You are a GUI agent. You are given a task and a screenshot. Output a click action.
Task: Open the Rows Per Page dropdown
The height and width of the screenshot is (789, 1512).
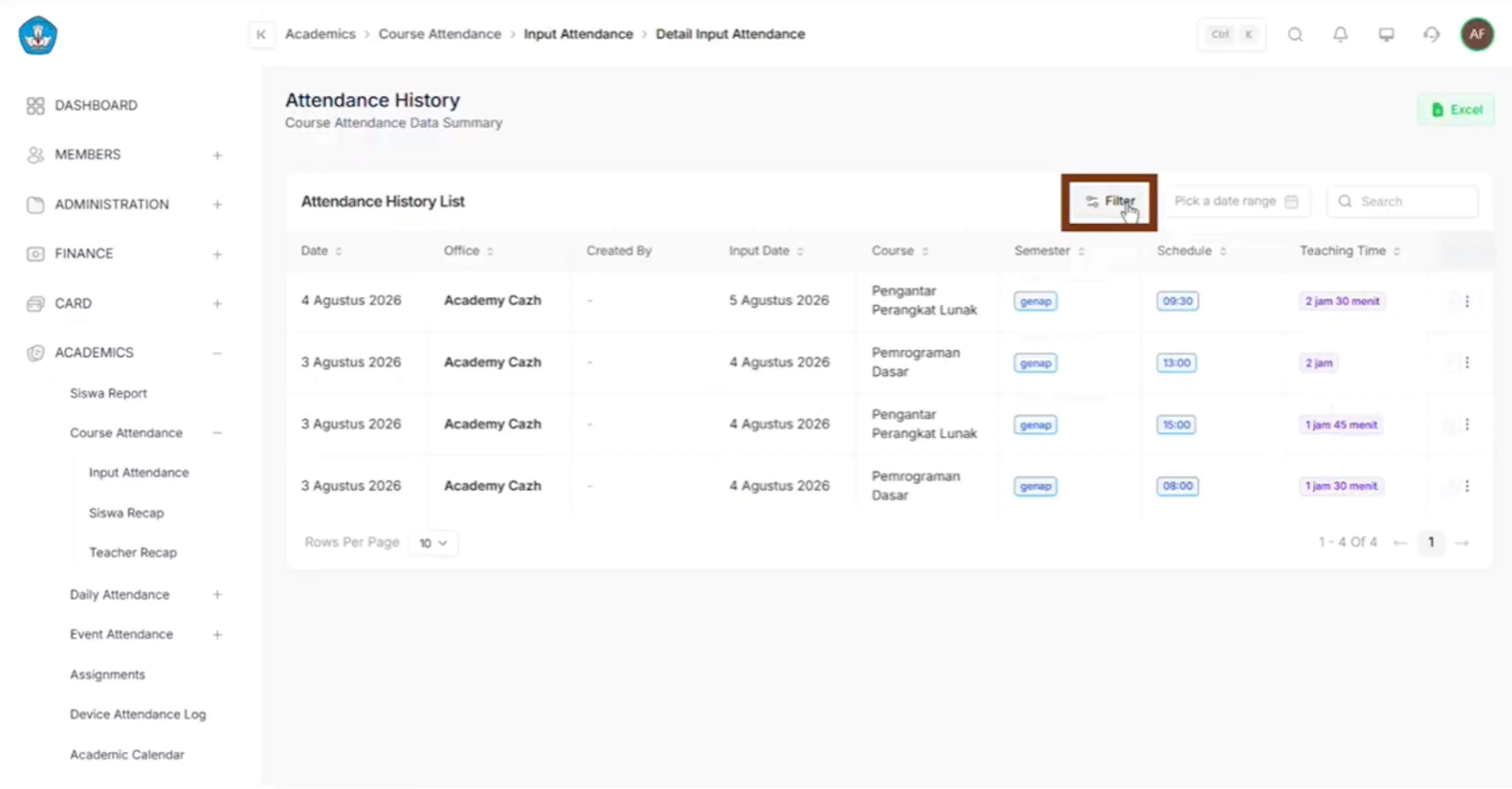433,543
